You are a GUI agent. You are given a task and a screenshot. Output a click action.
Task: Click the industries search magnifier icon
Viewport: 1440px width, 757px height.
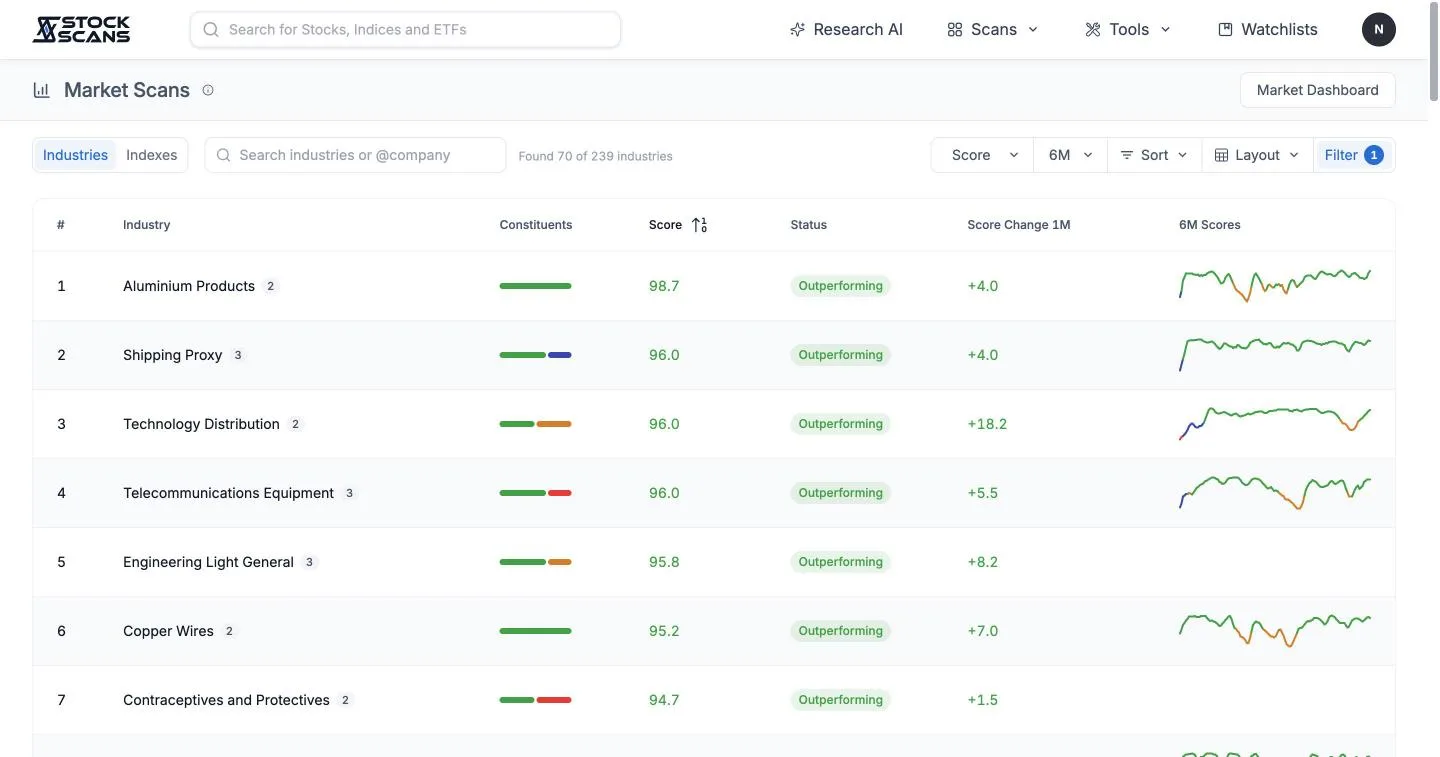point(224,155)
